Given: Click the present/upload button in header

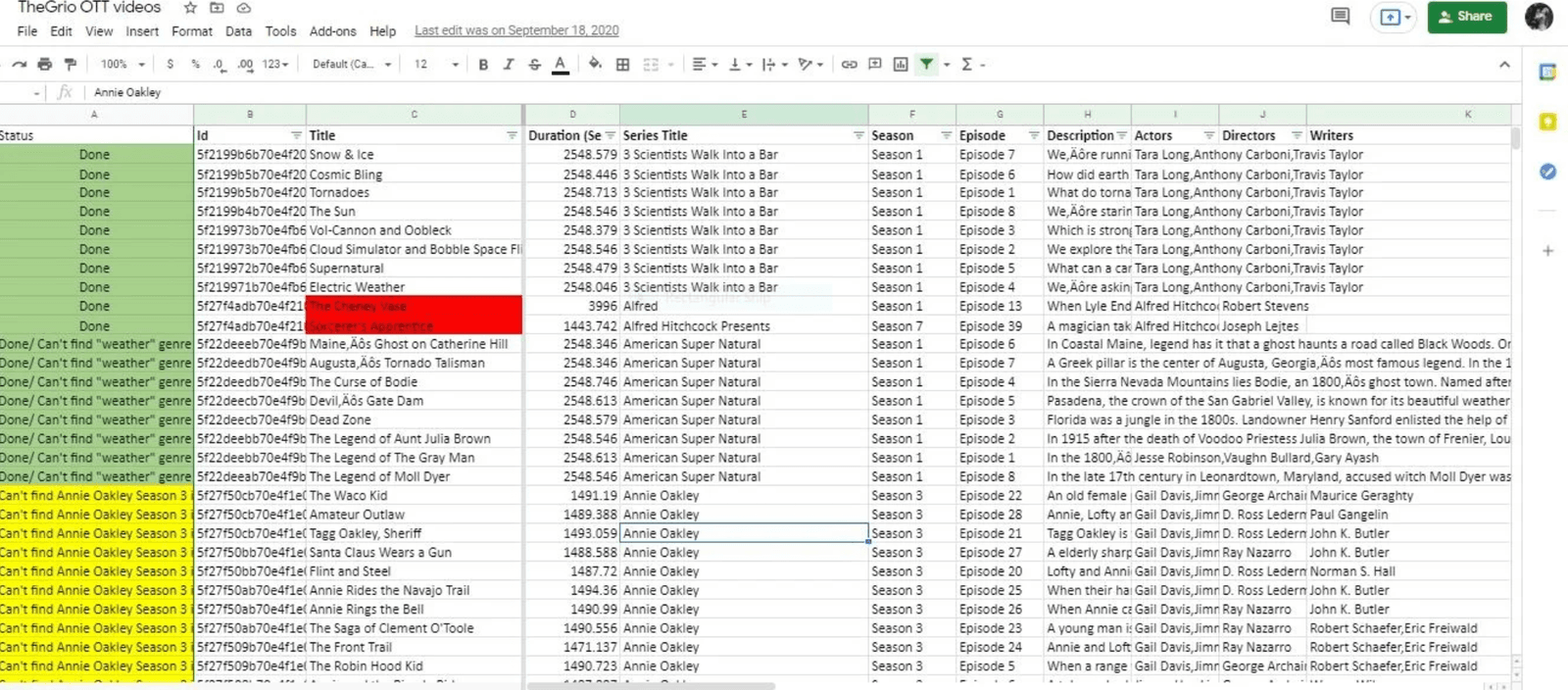Looking at the screenshot, I should point(1395,17).
